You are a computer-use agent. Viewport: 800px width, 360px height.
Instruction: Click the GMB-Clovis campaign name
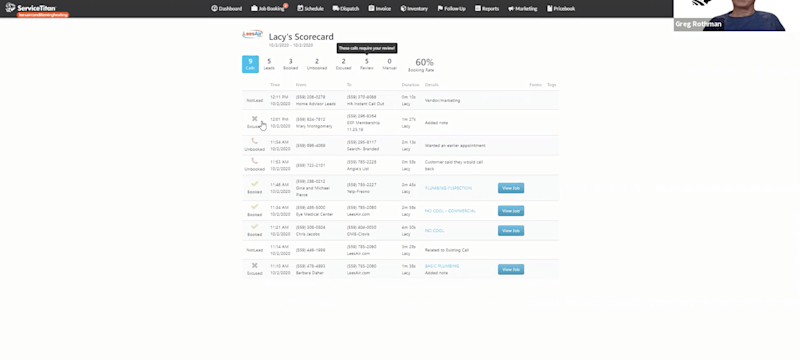359,234
